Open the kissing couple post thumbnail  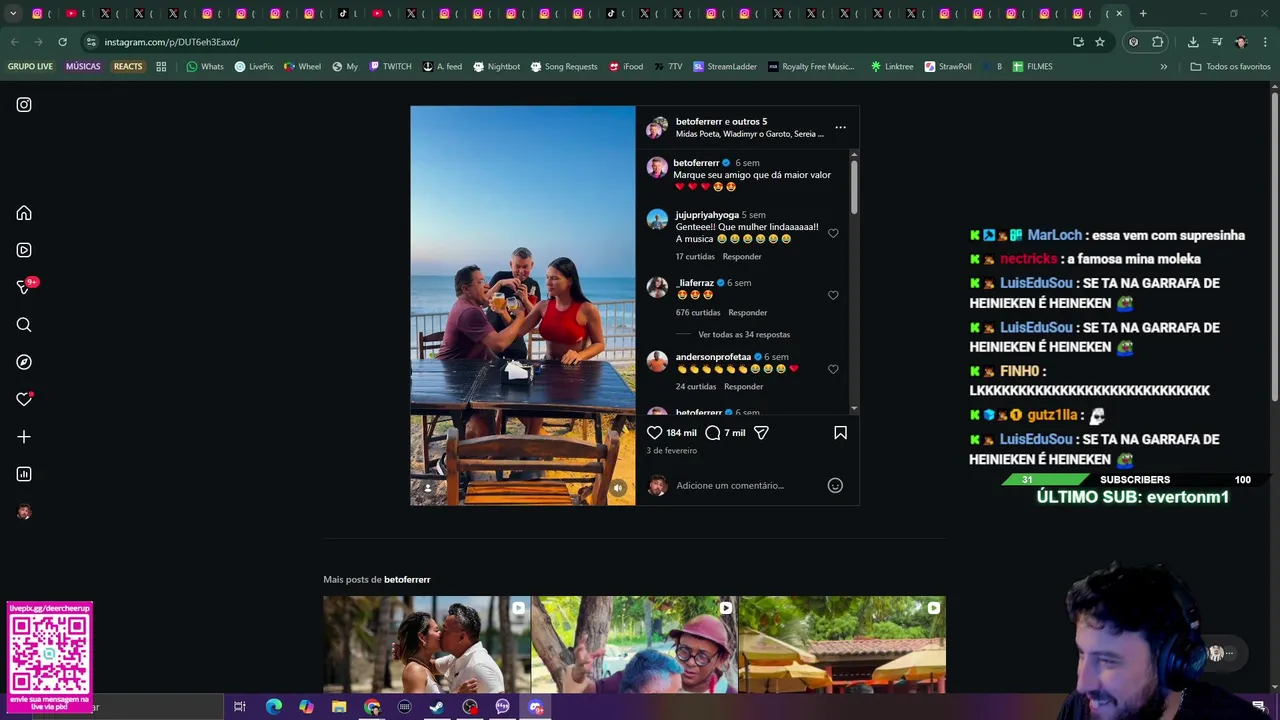pyautogui.click(x=427, y=644)
